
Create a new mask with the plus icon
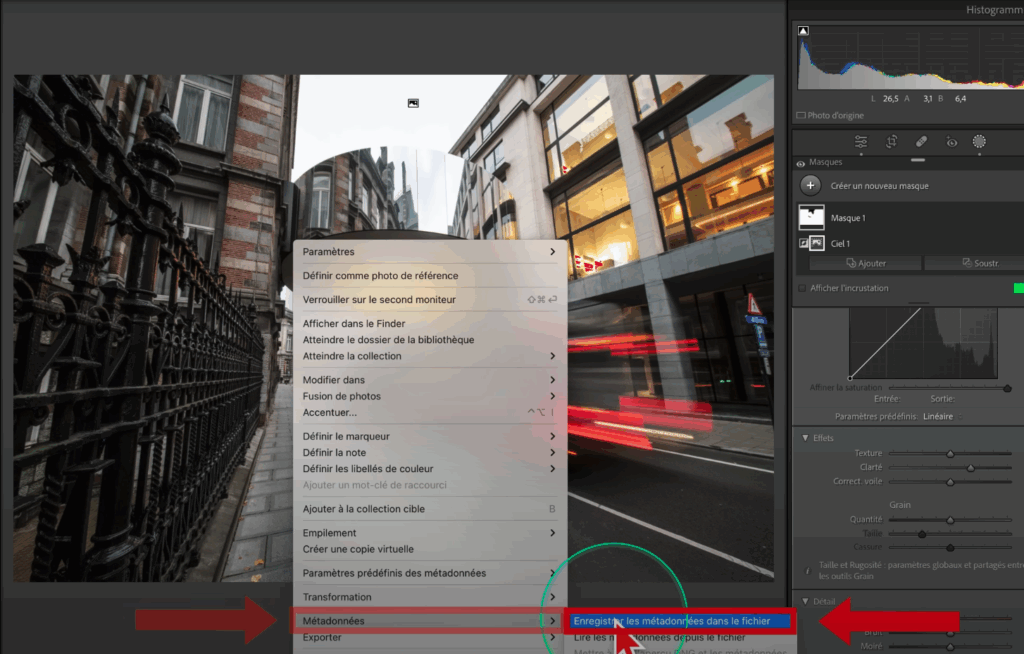pos(810,186)
